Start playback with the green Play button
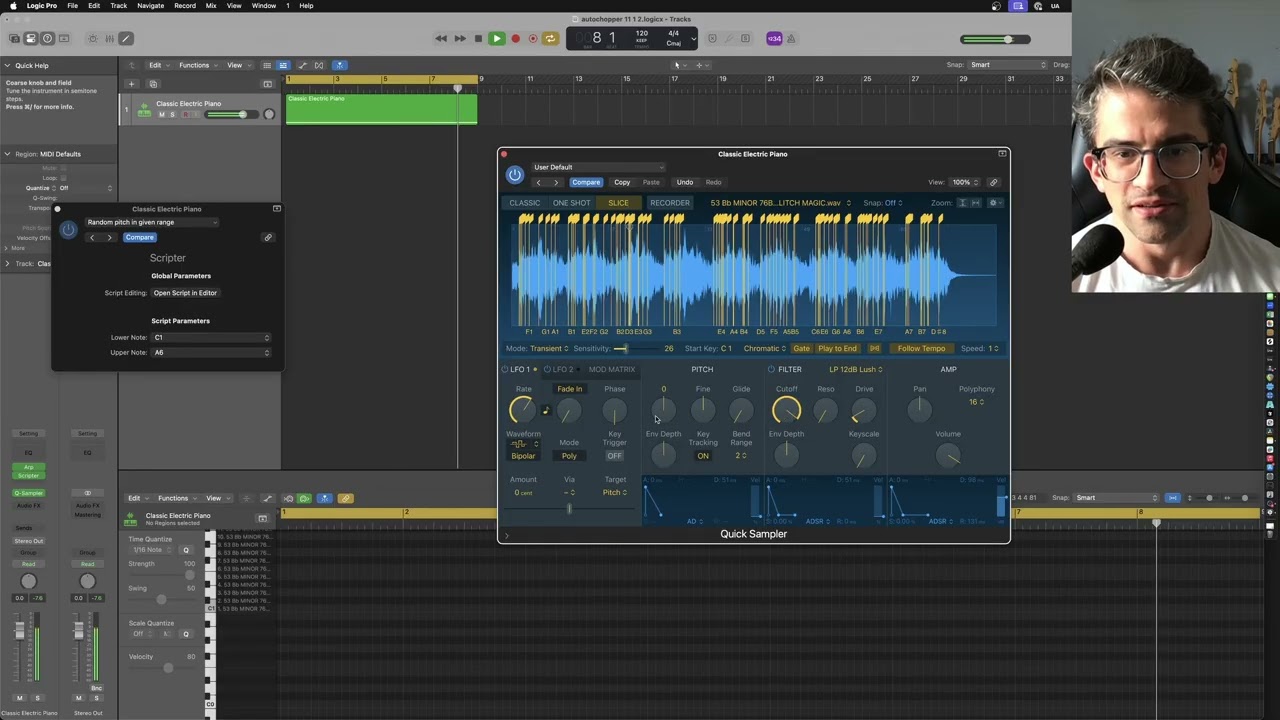 point(496,39)
